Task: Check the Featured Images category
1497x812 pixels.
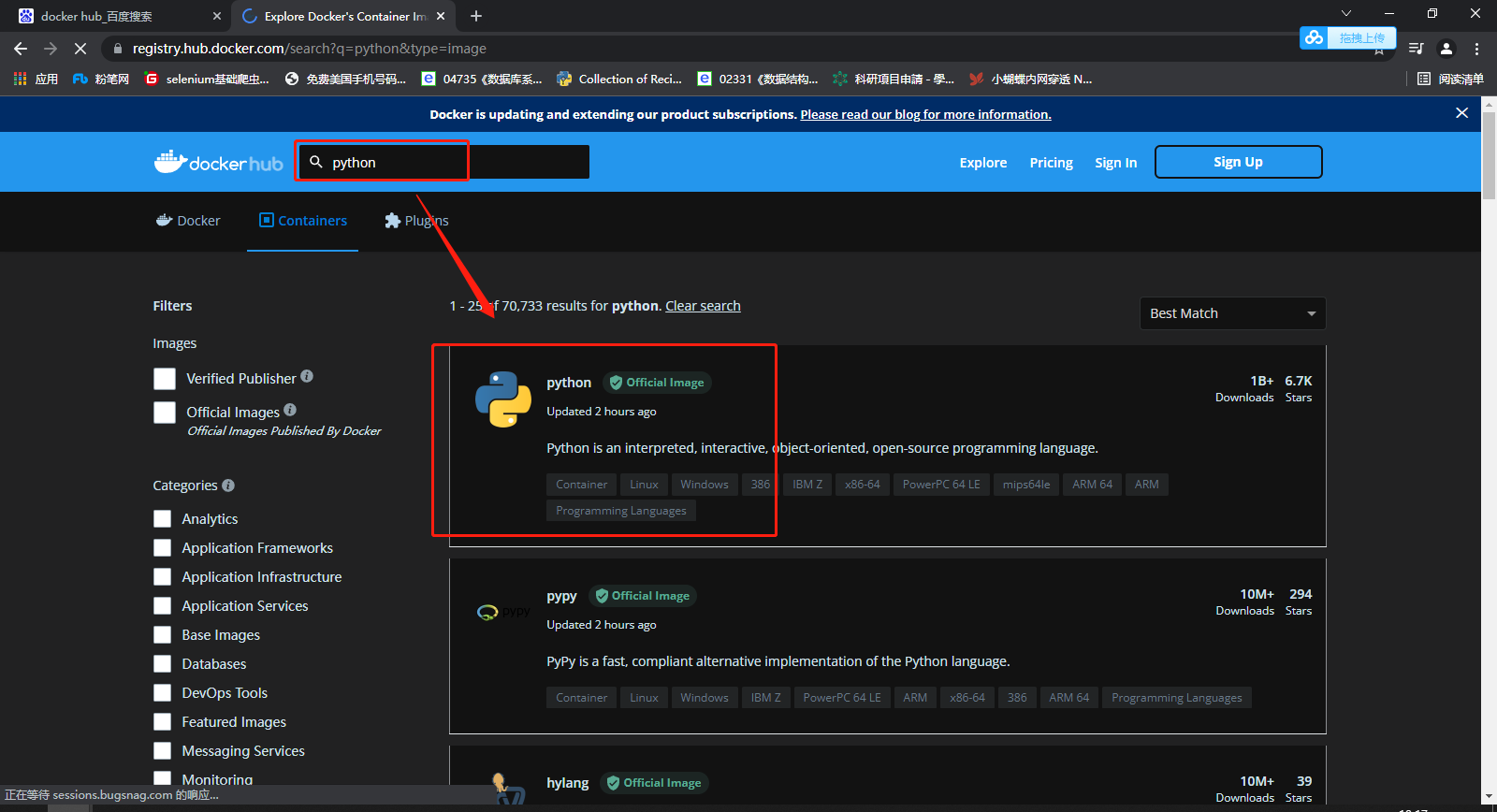Action: [x=162, y=721]
